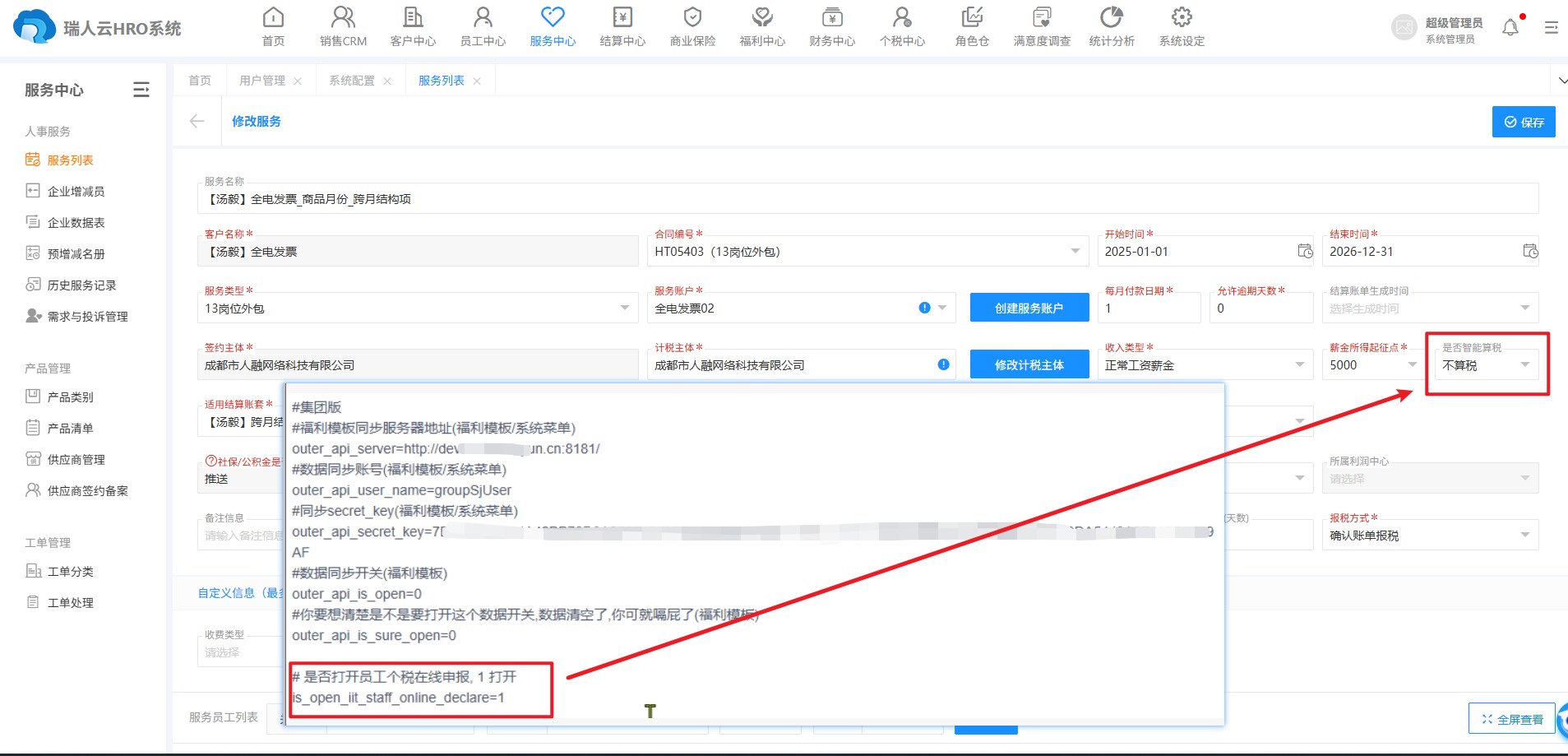Screen dimensions: 1568x756
Task: Open 服务列表 in sidebar
Action: 70,160
